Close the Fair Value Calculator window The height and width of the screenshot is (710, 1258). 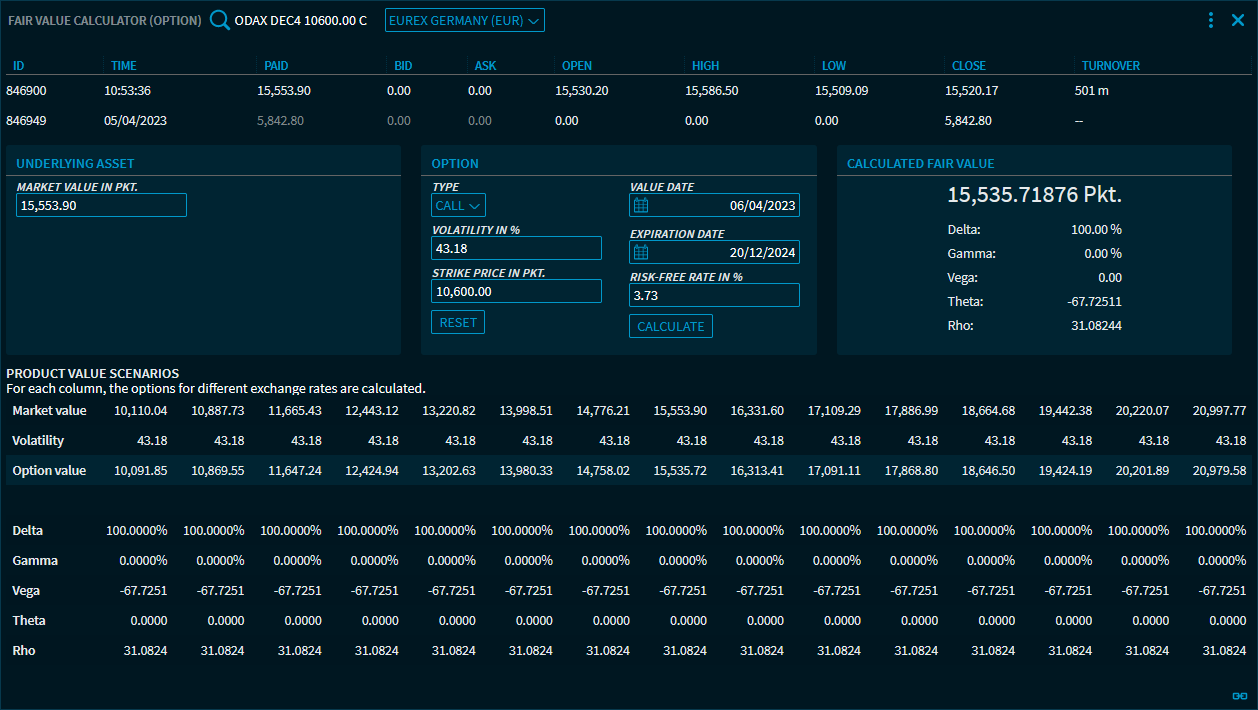(x=1238, y=20)
